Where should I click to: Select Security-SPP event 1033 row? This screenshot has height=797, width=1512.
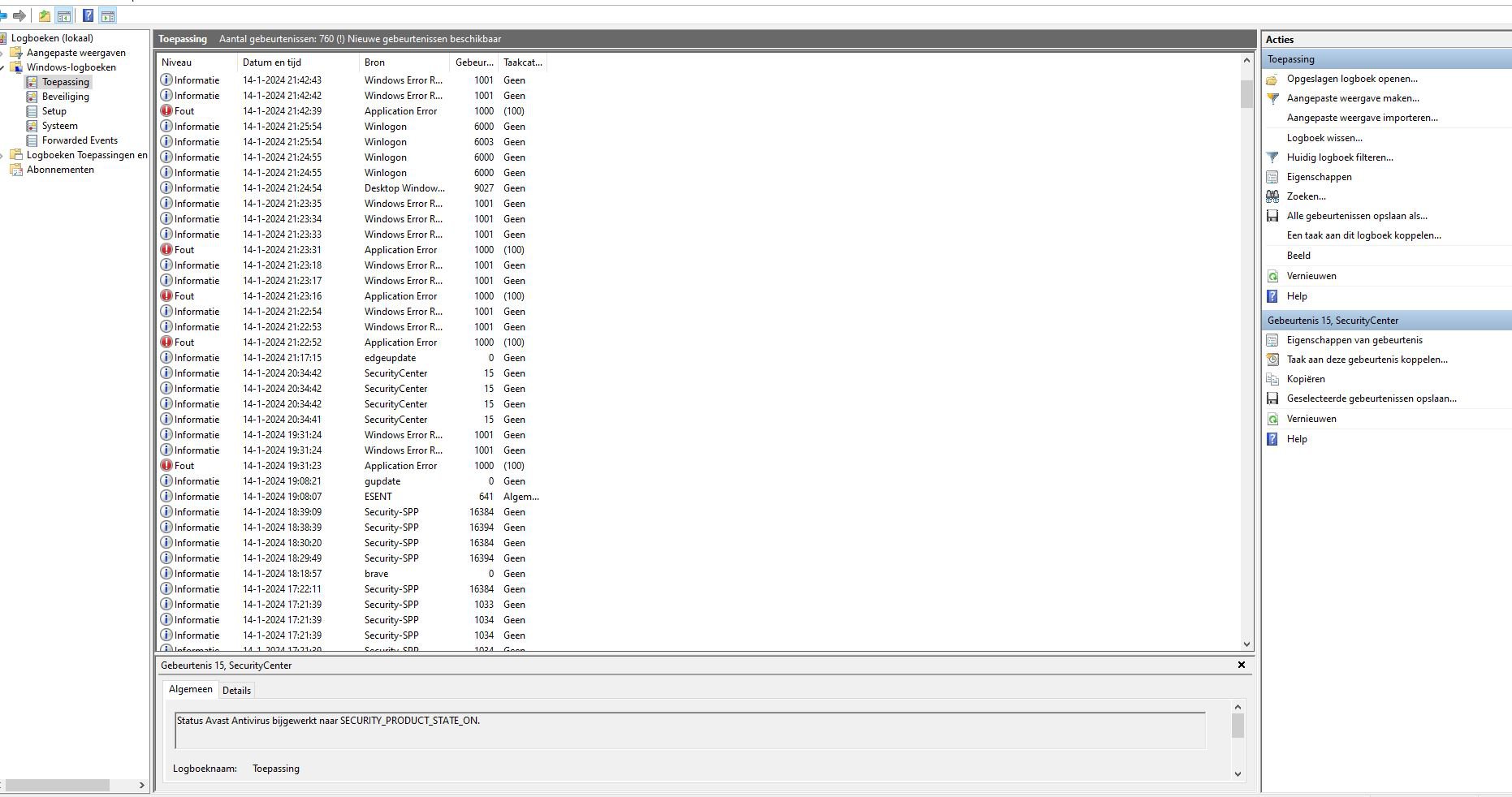point(352,605)
